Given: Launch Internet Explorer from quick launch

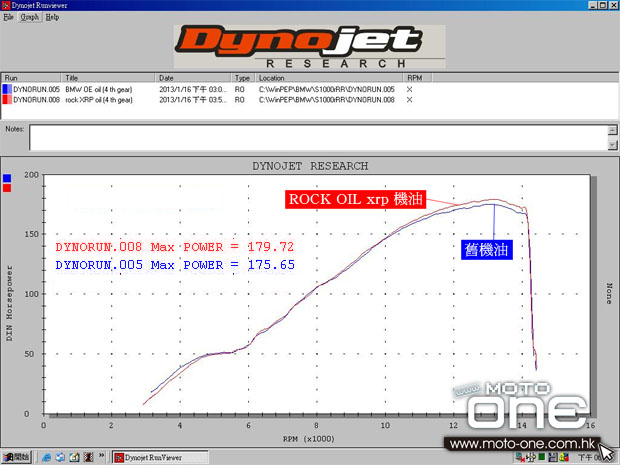Looking at the screenshot, I should point(46,457).
